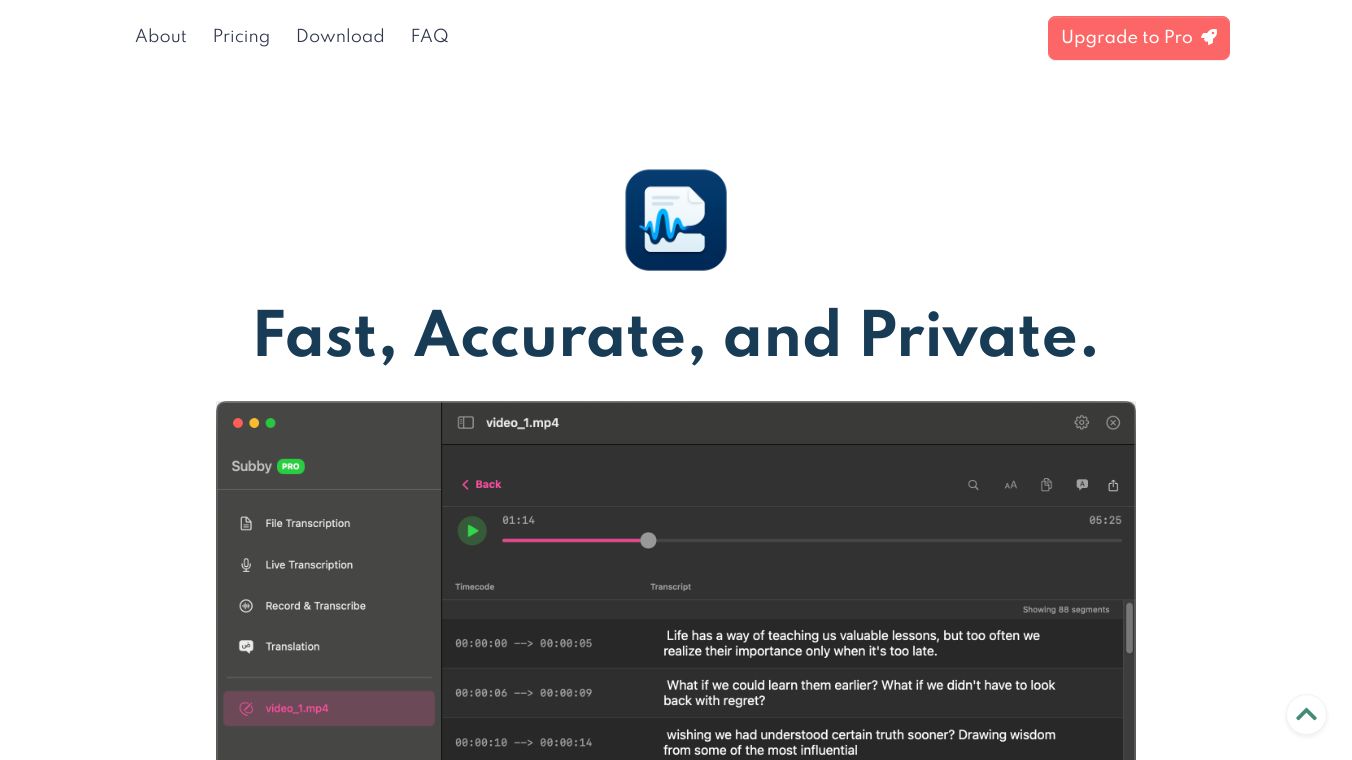Screen dimensions: 1352x760
Task: Click the 01:14 elapsed time label
Action: (x=518, y=520)
